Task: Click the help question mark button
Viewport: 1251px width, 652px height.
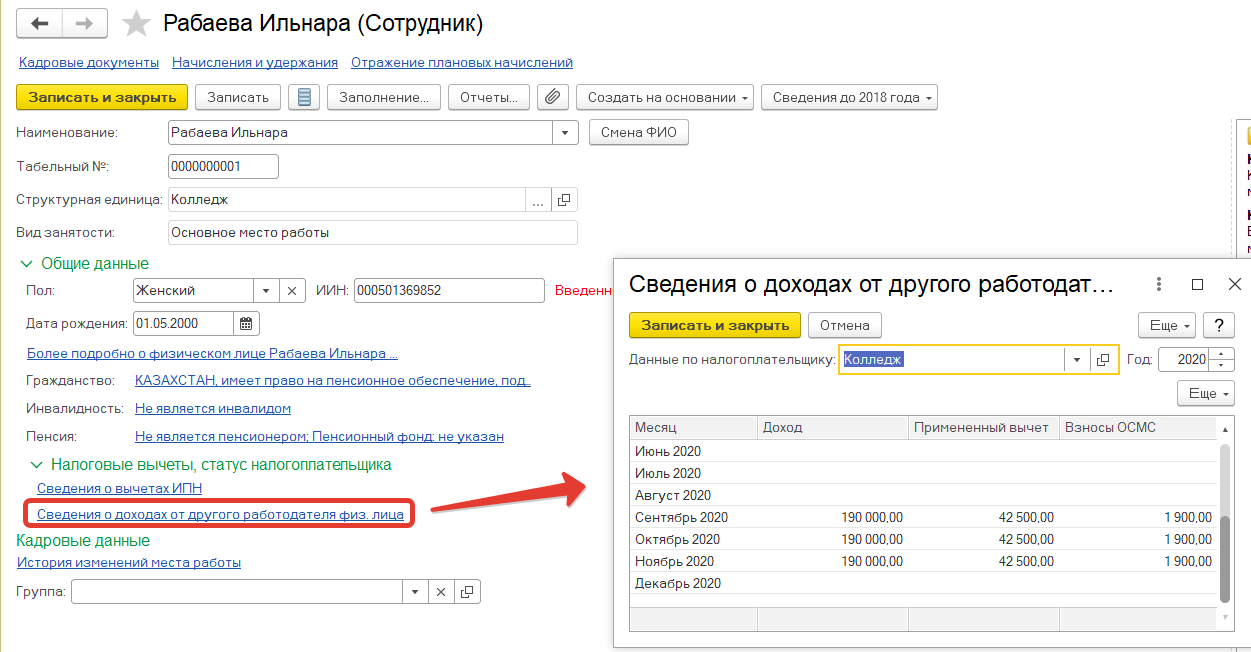Action: [x=1218, y=325]
